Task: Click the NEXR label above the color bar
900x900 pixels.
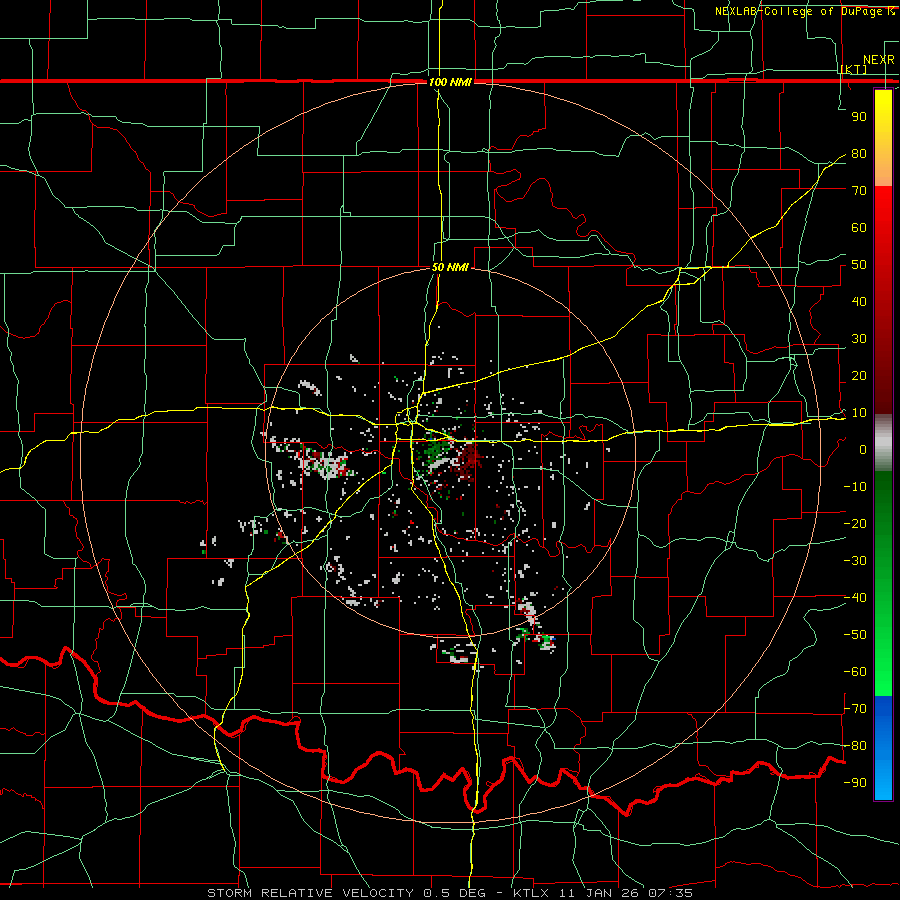Action: pos(879,60)
